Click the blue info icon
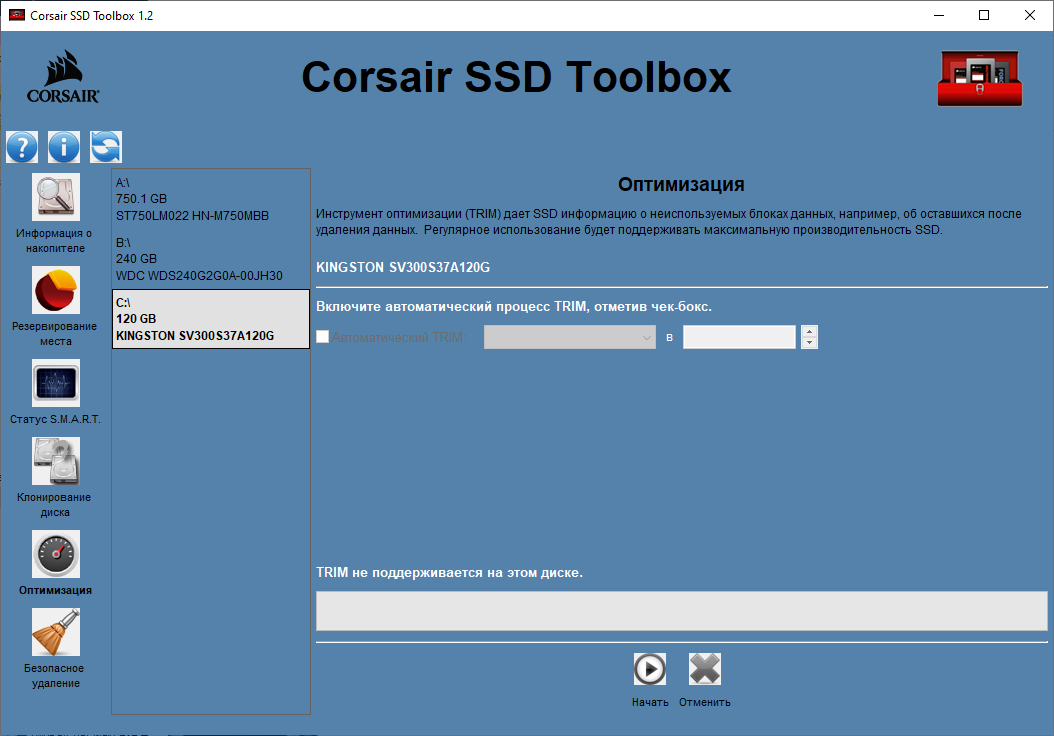This screenshot has height=736, width=1054. 64,147
